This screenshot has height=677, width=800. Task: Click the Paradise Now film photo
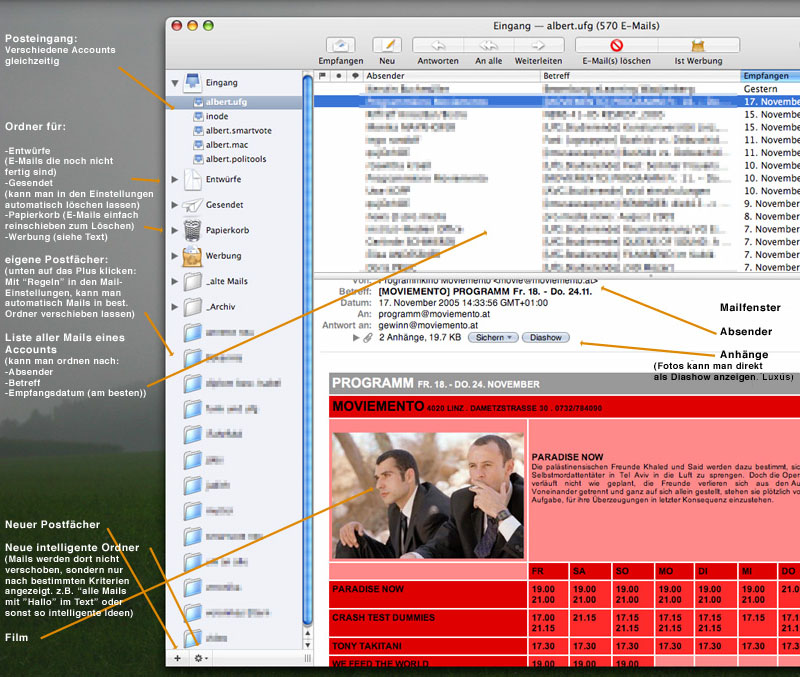[x=428, y=495]
